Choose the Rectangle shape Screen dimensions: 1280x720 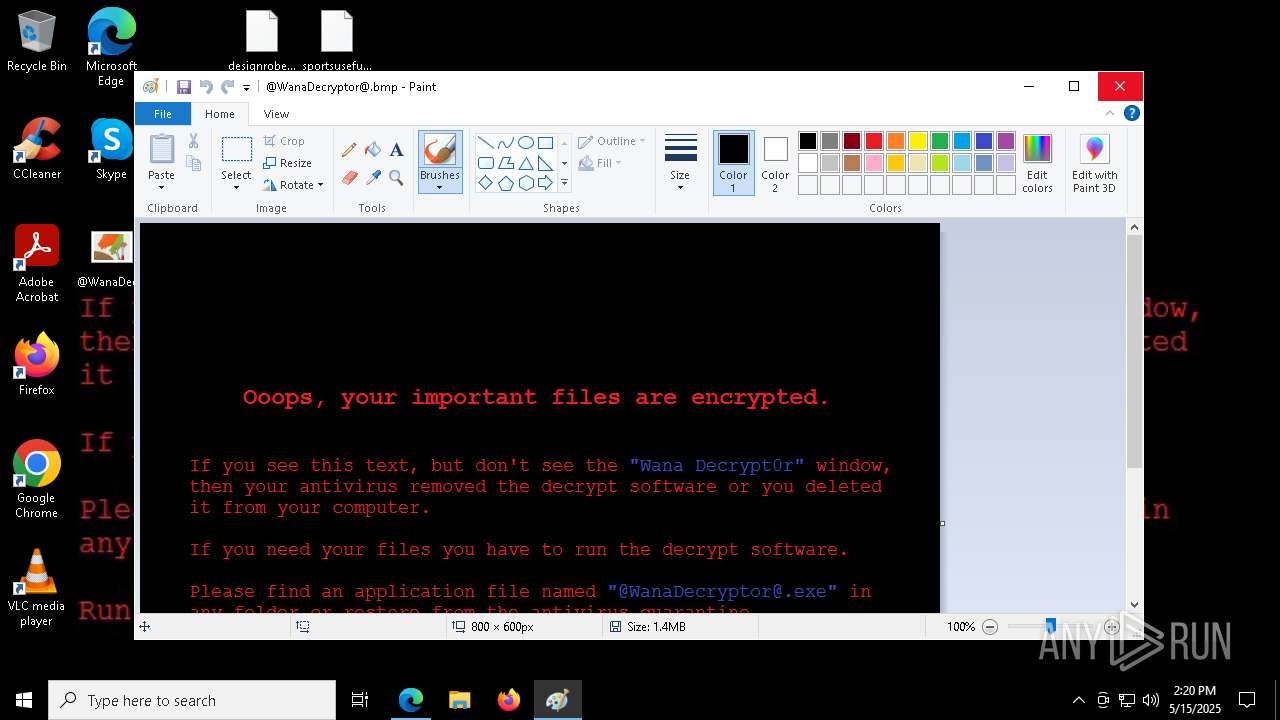(x=545, y=142)
